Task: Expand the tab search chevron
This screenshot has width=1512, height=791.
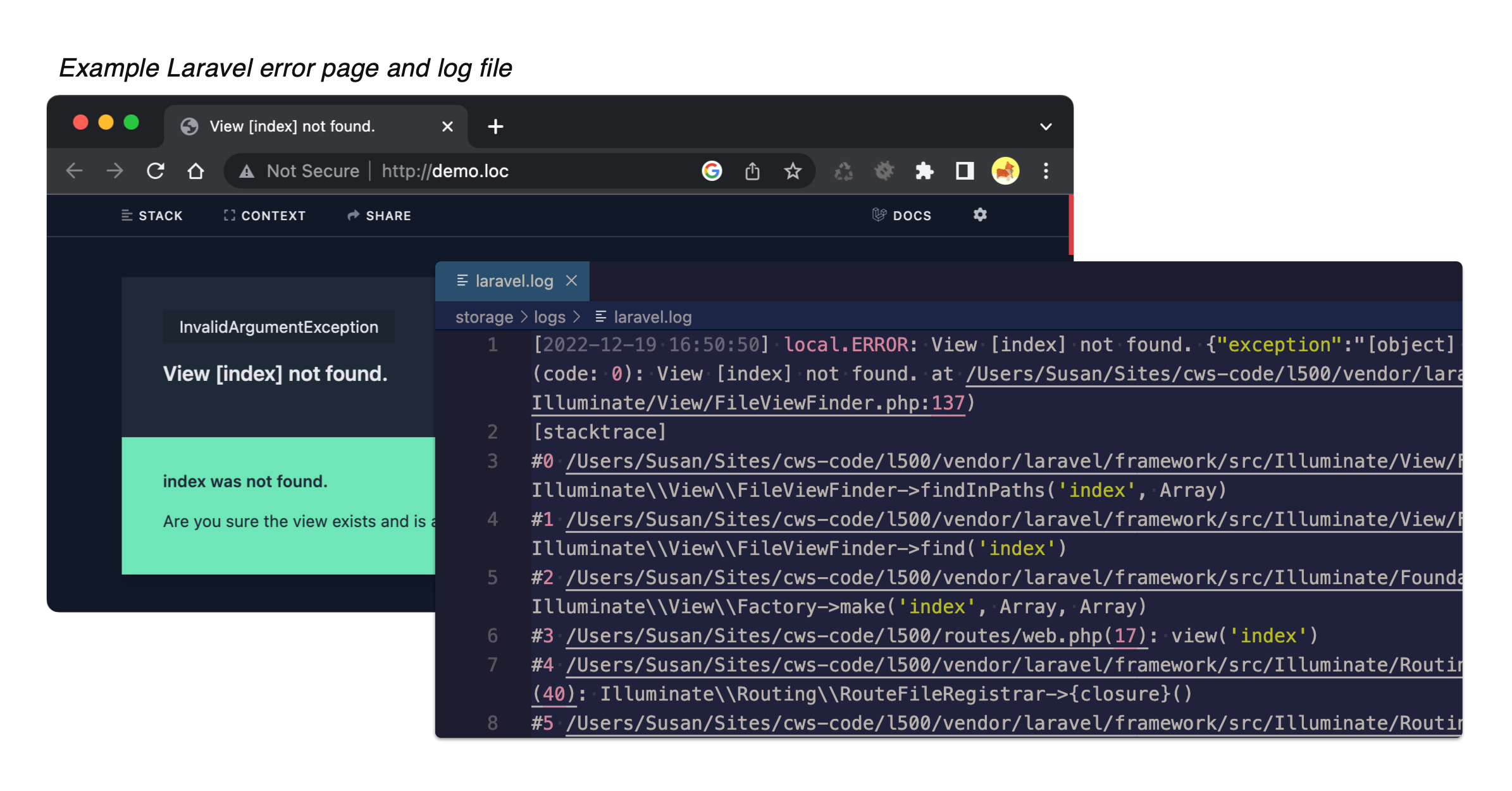Action: (x=1046, y=127)
